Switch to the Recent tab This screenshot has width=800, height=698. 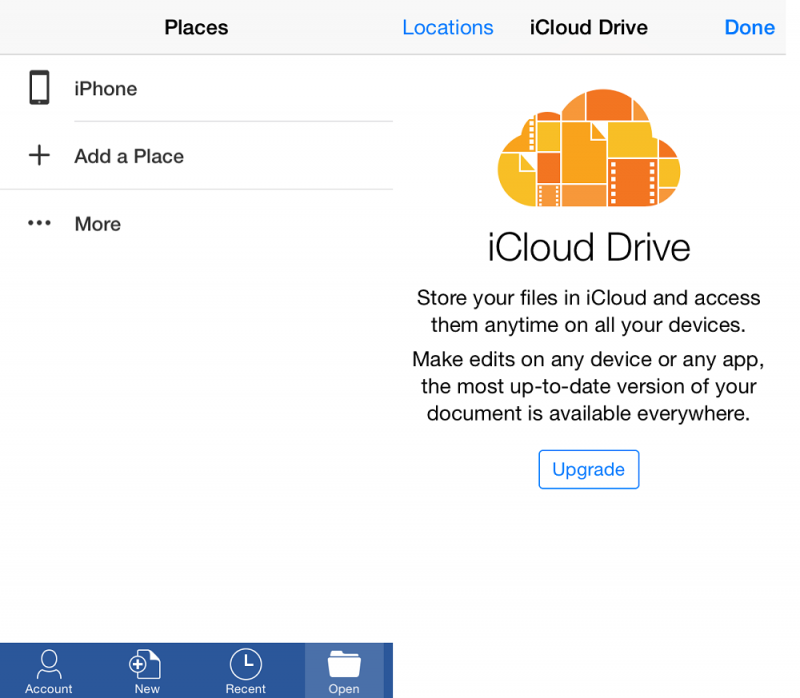245,670
